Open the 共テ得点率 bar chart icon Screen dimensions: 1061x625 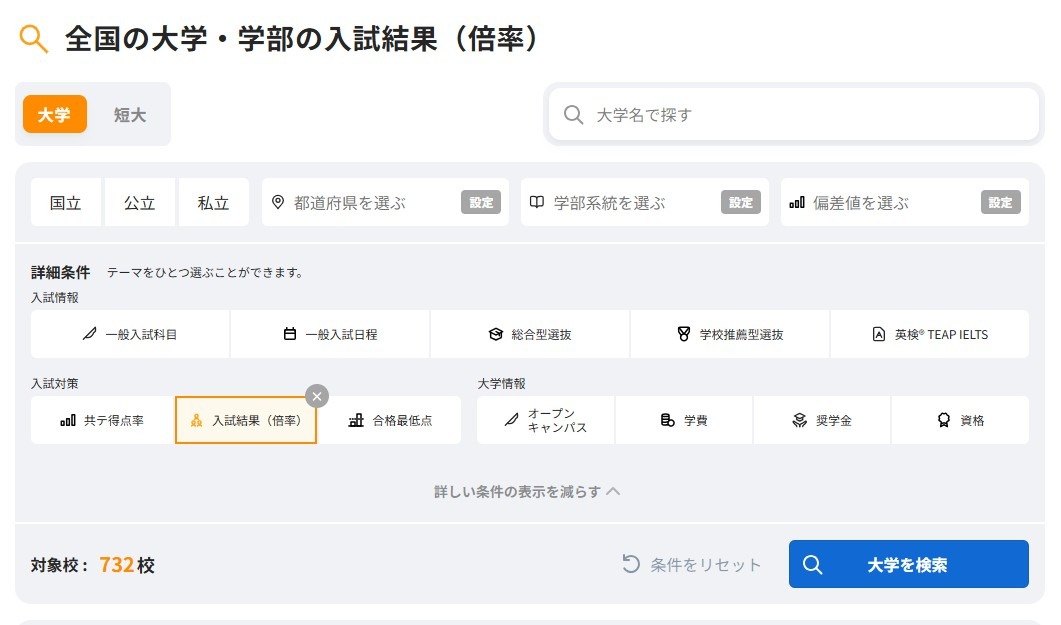coord(99,420)
